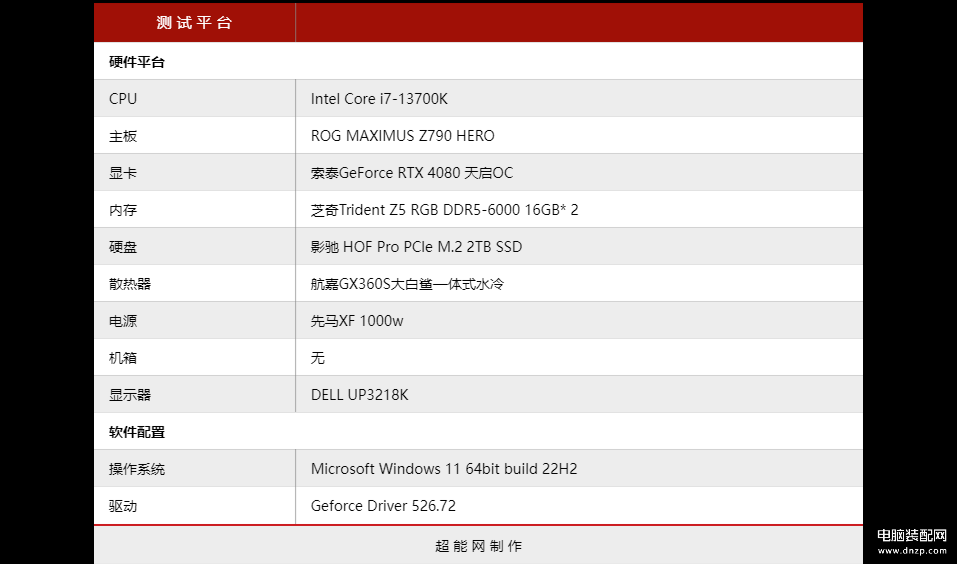Click the 测试平台 header cell
Image resolution: width=957 pixels, height=564 pixels.
[195, 23]
